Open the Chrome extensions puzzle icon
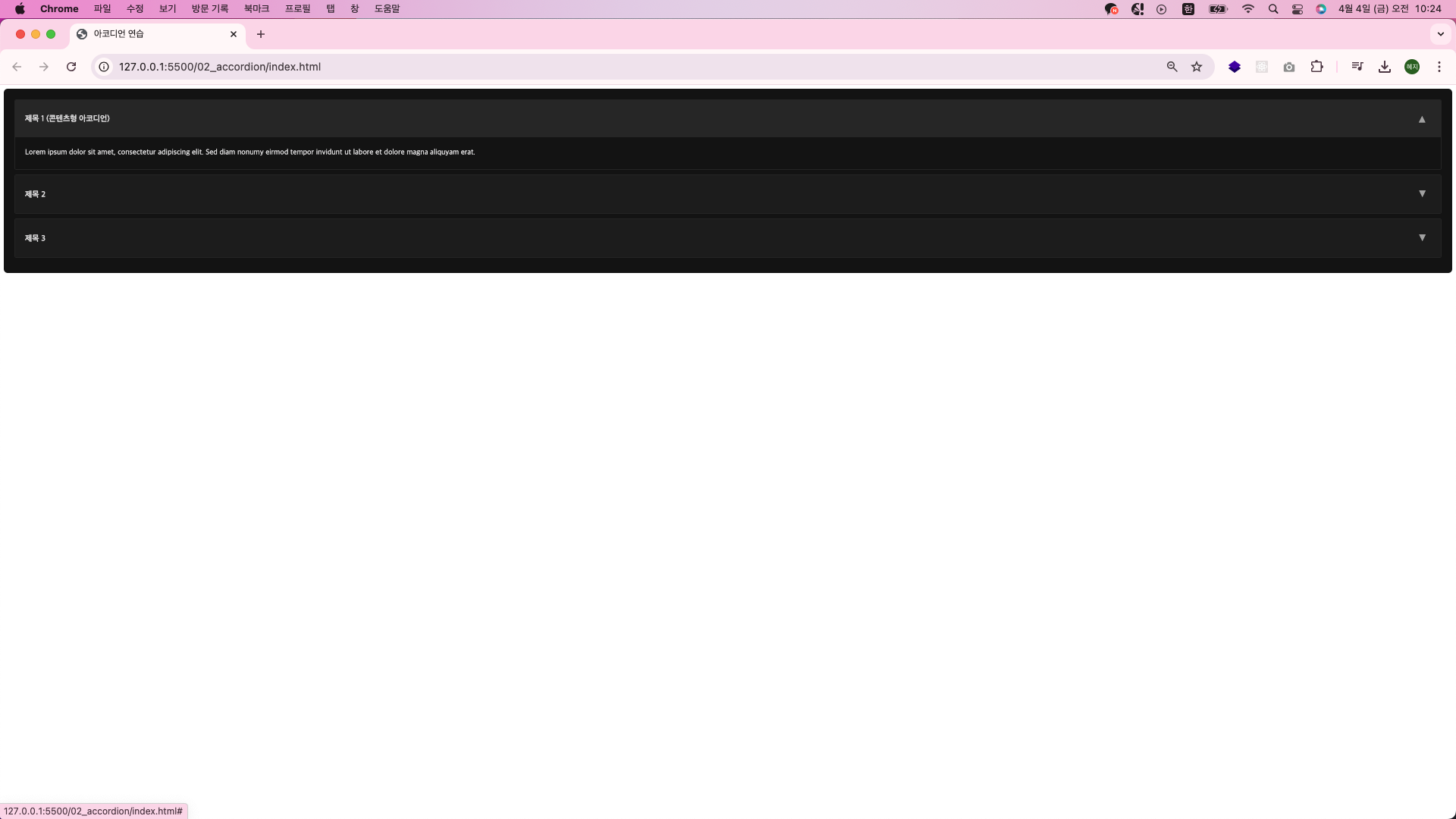Image resolution: width=1456 pixels, height=819 pixels. tap(1317, 67)
